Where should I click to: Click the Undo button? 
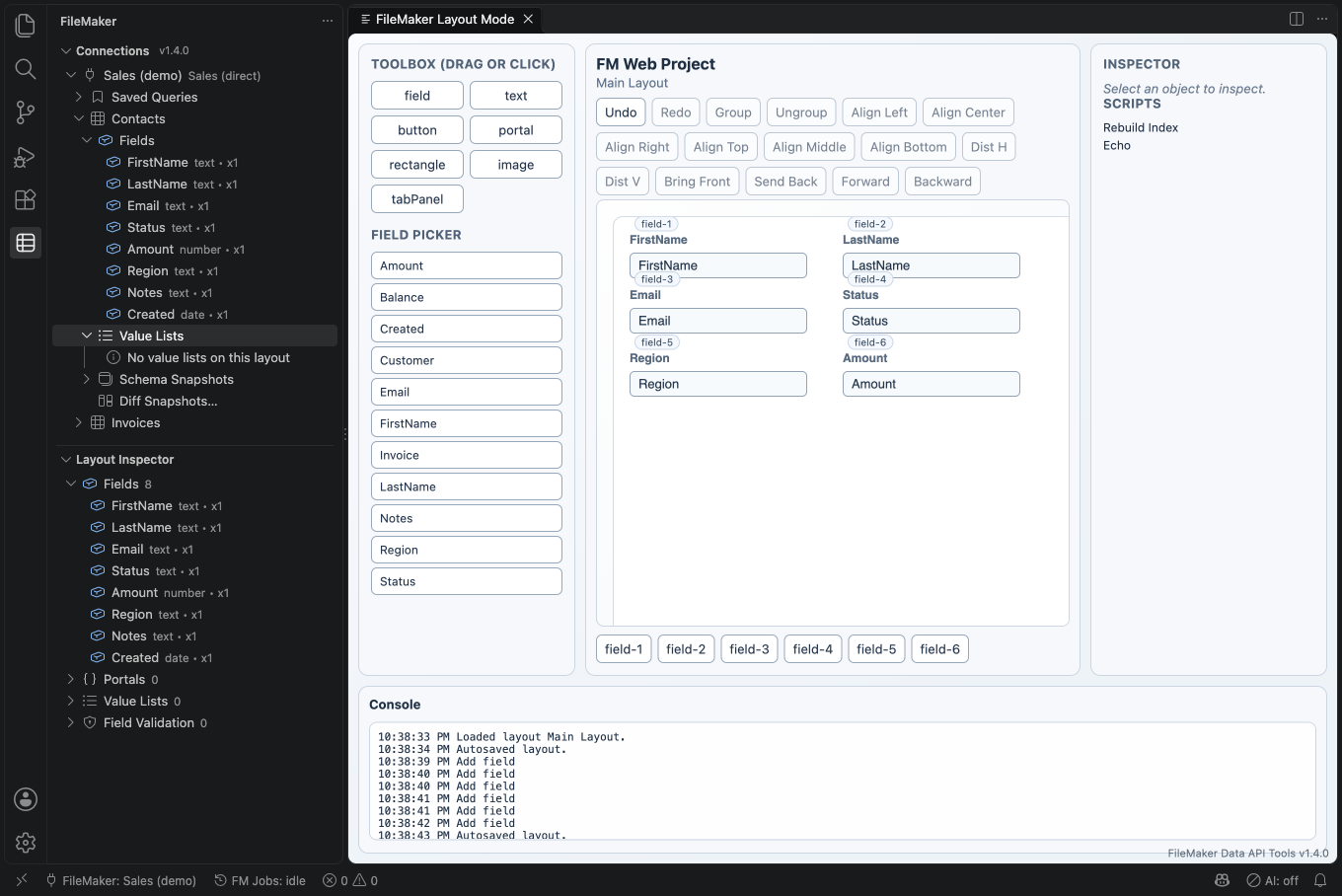pyautogui.click(x=621, y=112)
